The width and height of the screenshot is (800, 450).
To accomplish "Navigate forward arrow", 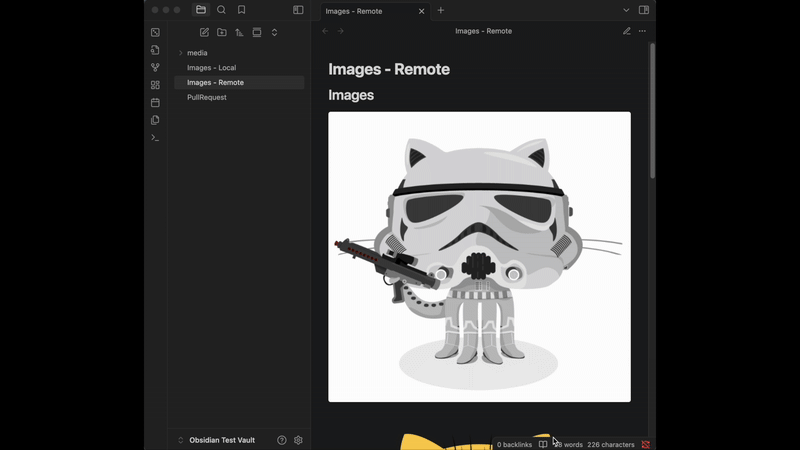I will [340, 31].
